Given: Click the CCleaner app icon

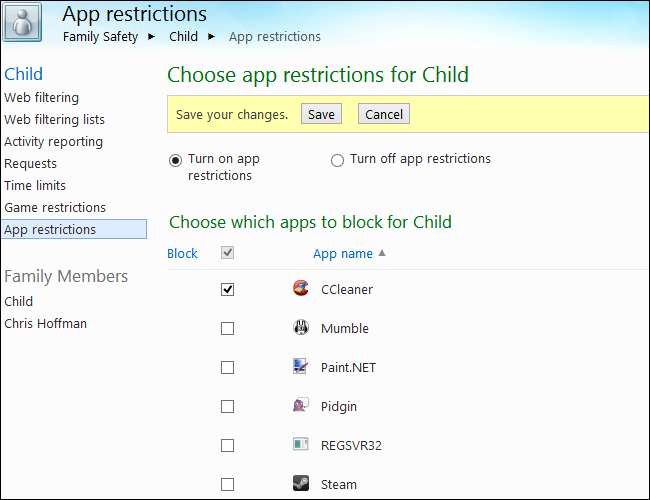Looking at the screenshot, I should (x=300, y=289).
